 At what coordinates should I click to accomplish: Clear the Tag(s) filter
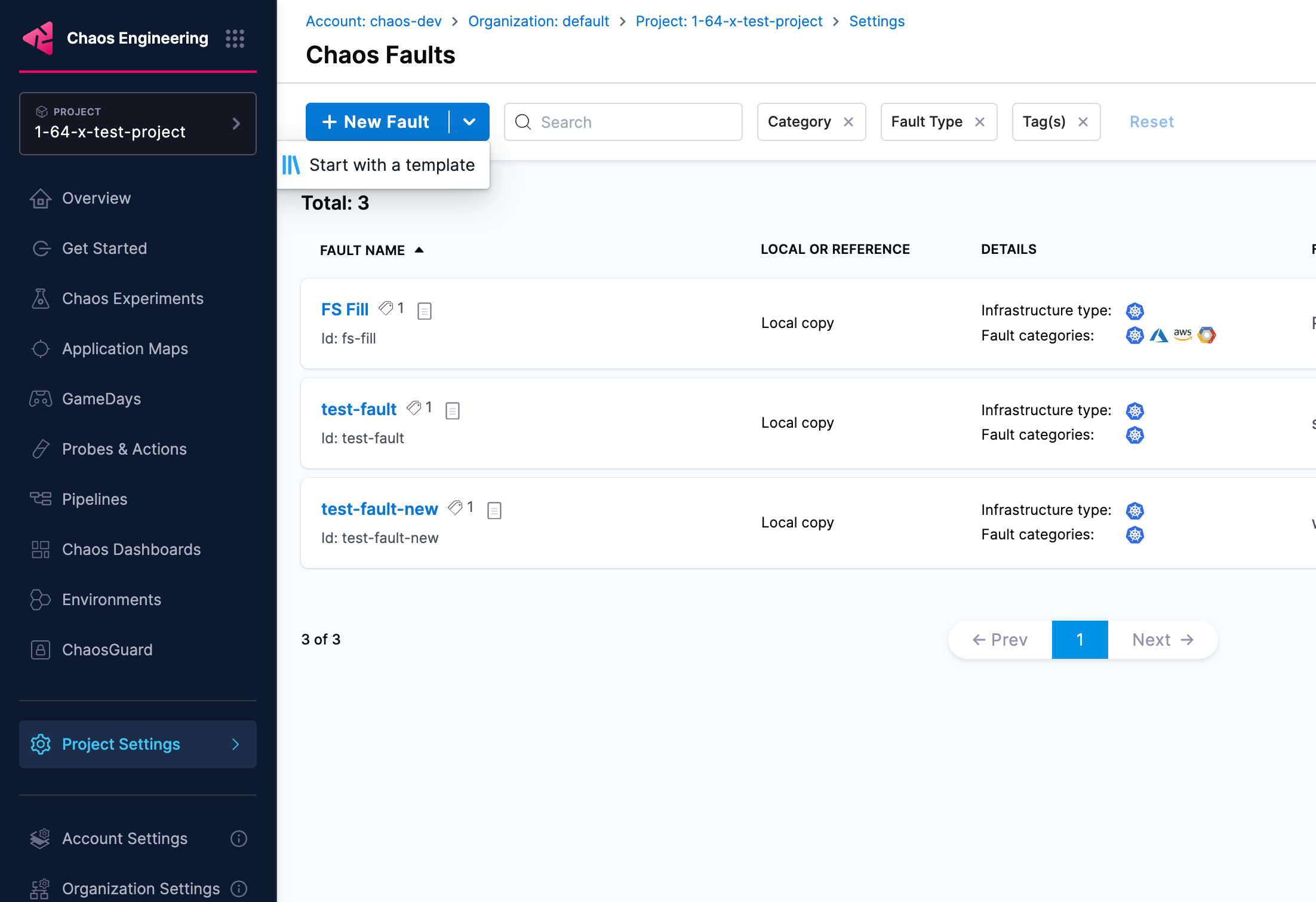click(x=1083, y=122)
